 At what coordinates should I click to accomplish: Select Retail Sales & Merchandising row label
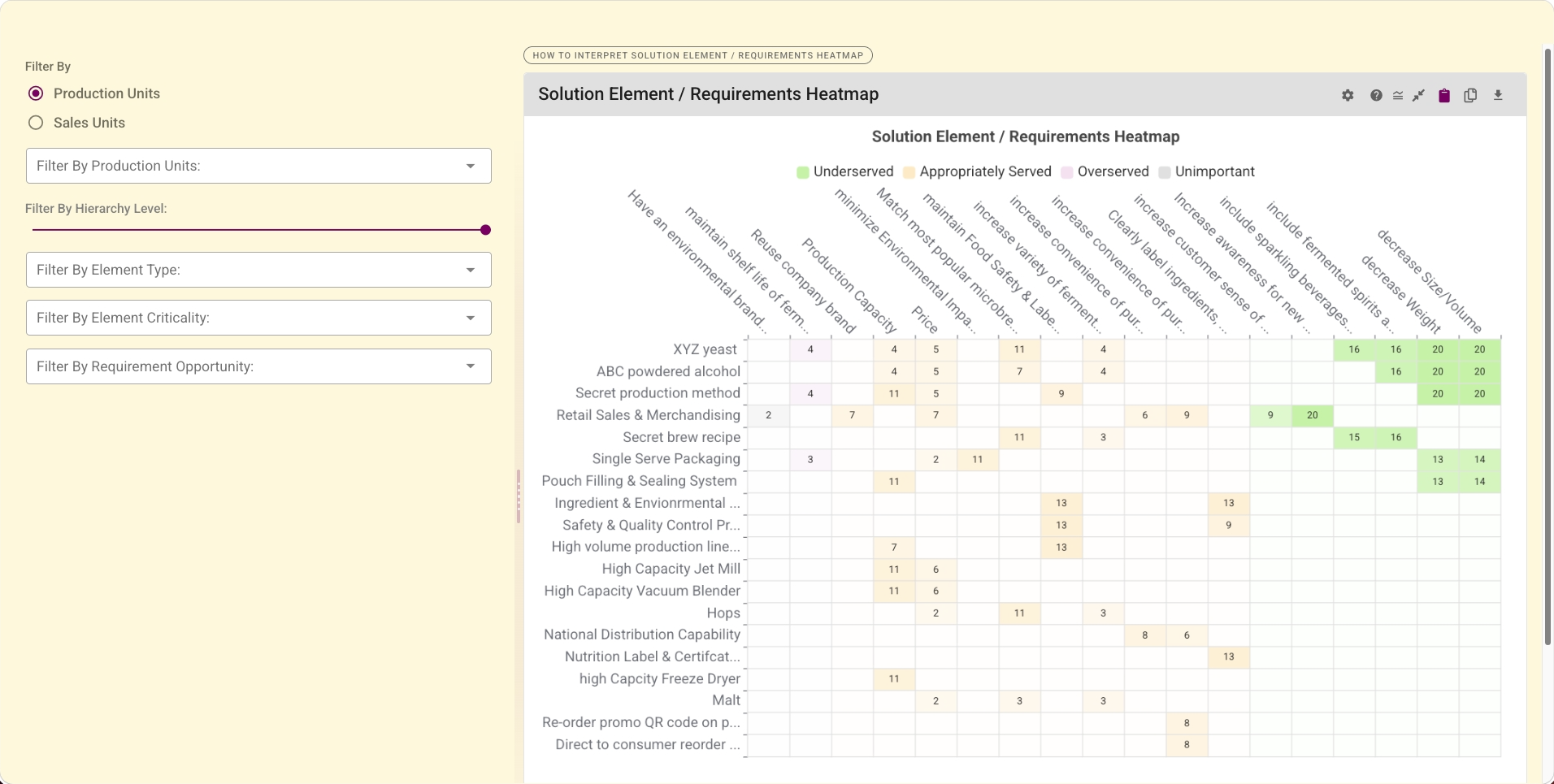648,415
